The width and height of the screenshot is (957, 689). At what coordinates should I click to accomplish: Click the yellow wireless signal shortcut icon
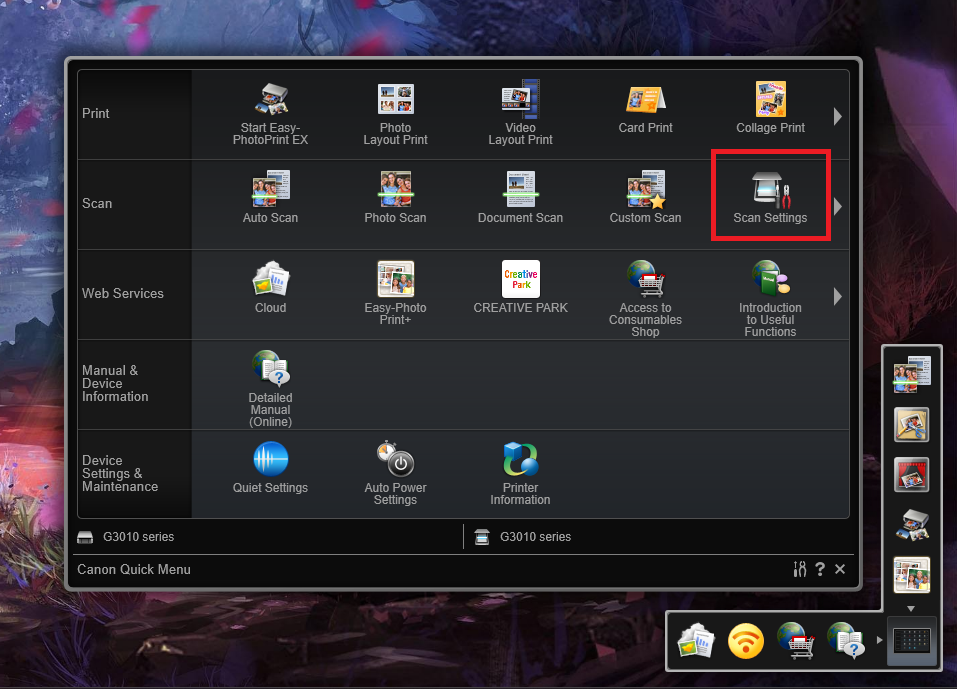point(746,641)
